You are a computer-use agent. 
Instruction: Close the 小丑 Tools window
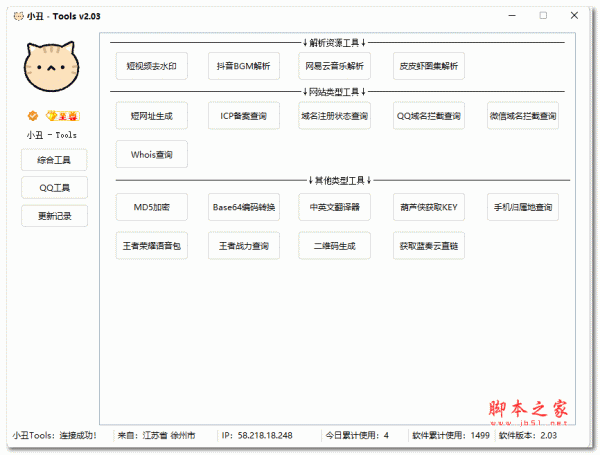click(x=574, y=16)
